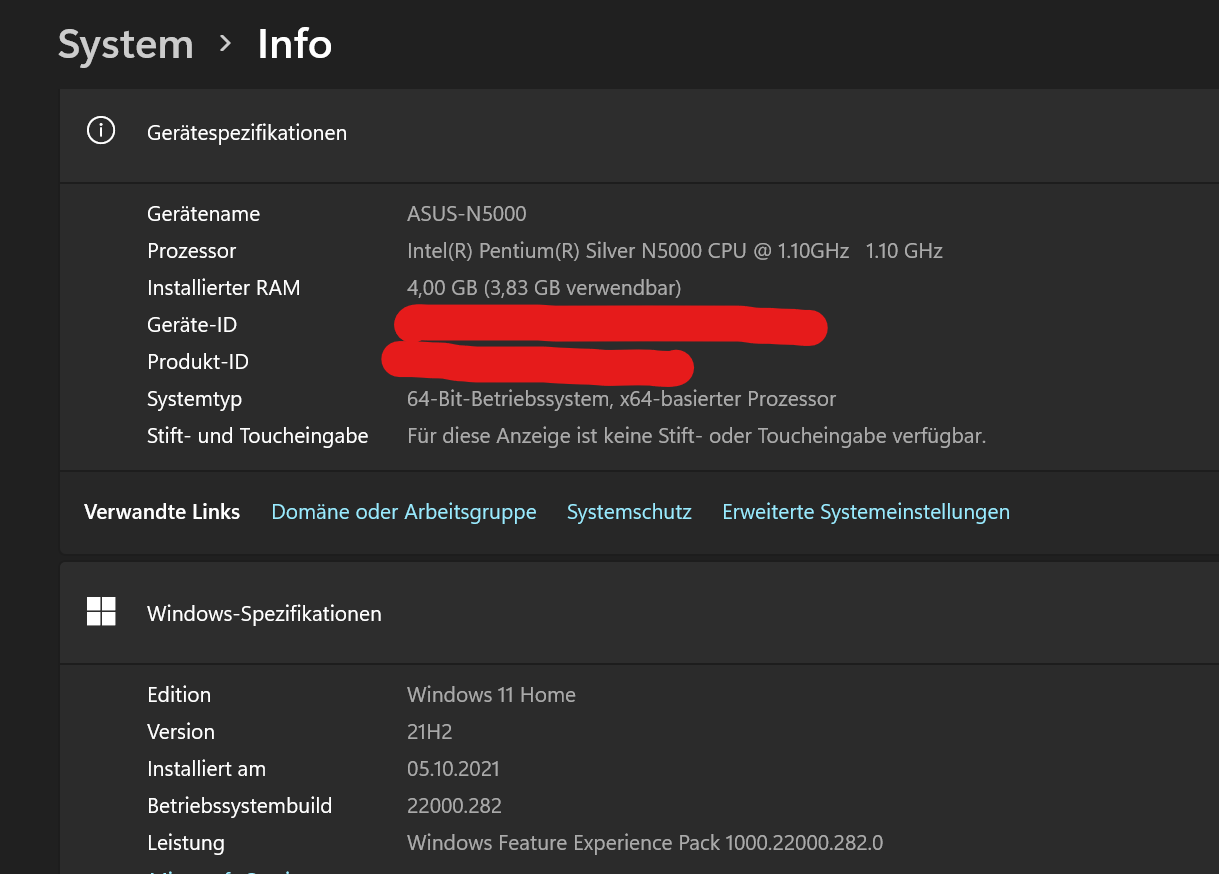Click the Windows logo icon beside Windows-Spezifikationen
This screenshot has width=1219, height=874.
point(101,612)
